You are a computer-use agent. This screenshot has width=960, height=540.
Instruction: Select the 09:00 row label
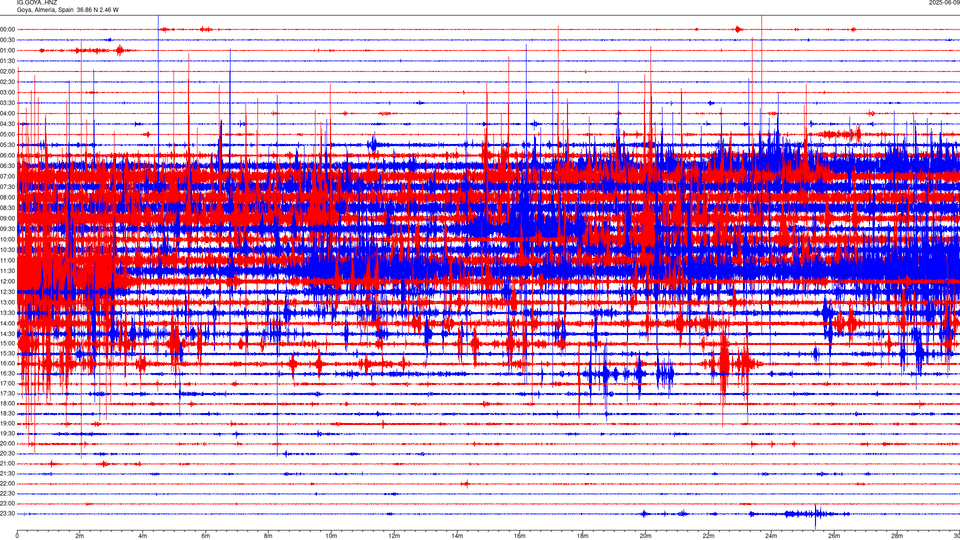pos(7,219)
